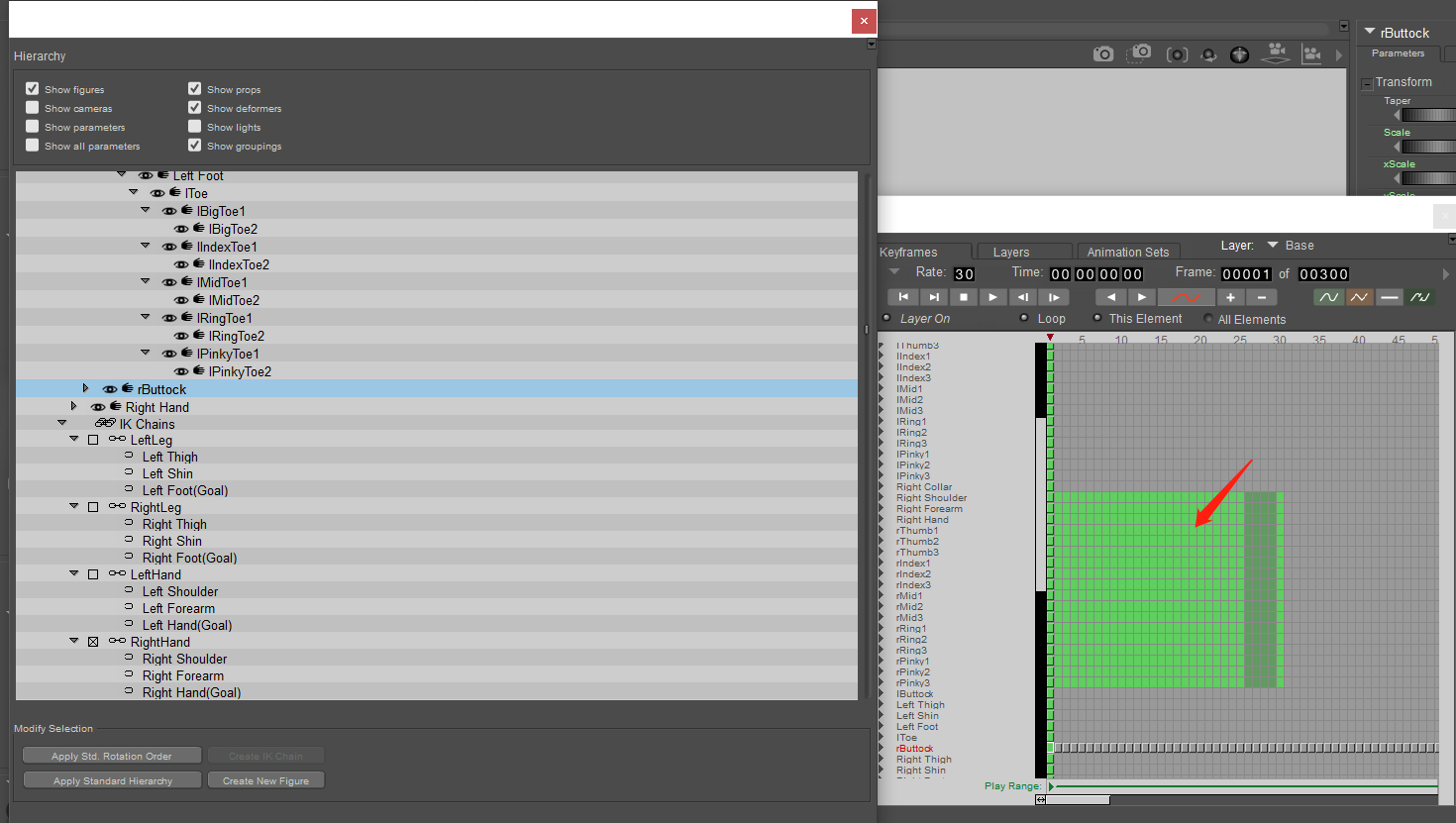This screenshot has width=1456, height=823.
Task: Delete a keyframe using the minus icon
Action: (x=1261, y=297)
